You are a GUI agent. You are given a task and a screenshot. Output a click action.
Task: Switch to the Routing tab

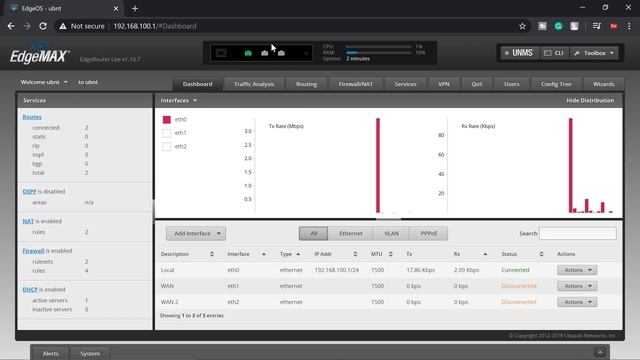[306, 84]
